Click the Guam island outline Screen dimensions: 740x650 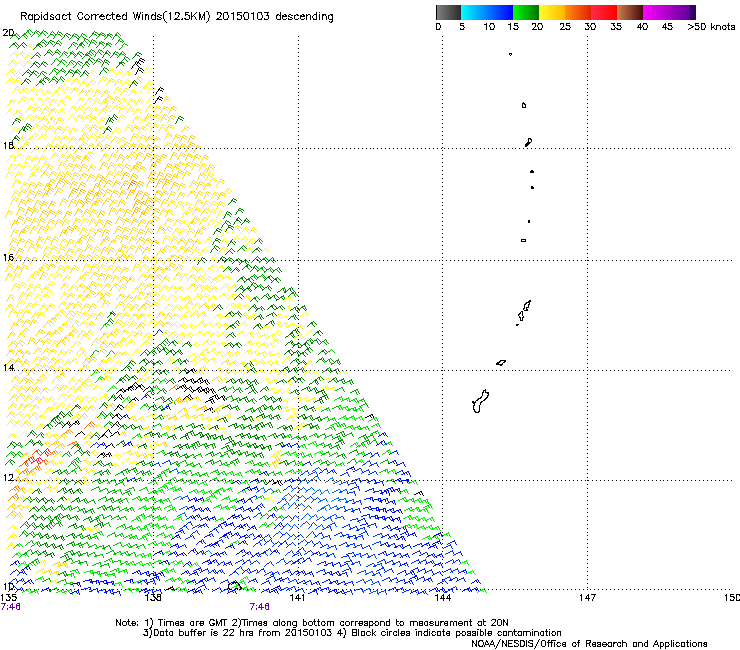tap(480, 401)
